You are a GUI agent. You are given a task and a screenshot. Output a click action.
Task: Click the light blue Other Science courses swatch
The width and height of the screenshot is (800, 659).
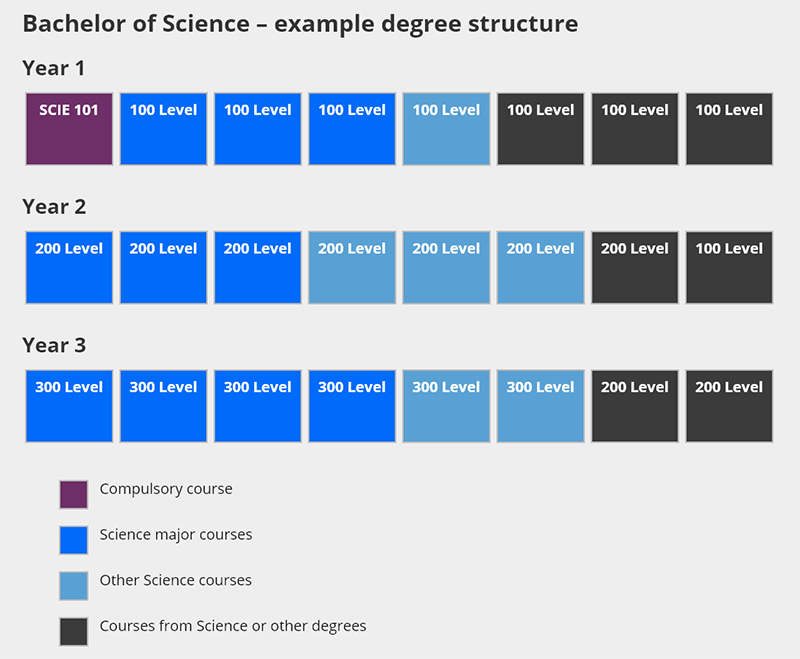73,586
